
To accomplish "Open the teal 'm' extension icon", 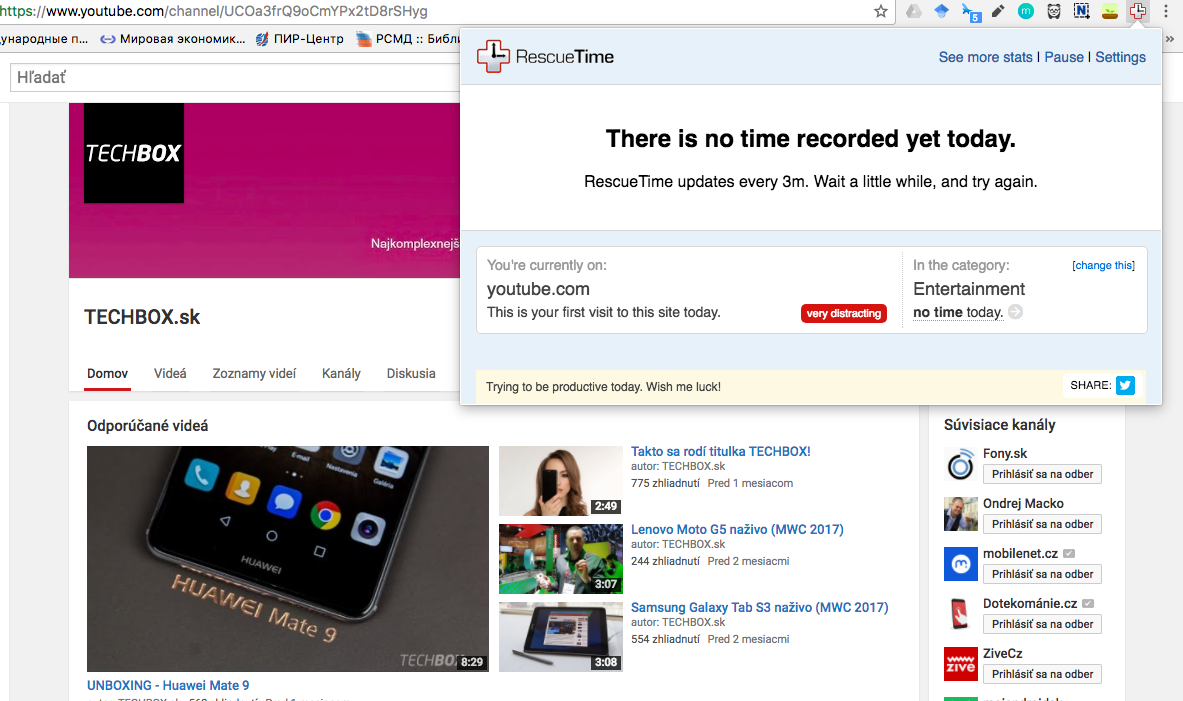I will (1025, 11).
